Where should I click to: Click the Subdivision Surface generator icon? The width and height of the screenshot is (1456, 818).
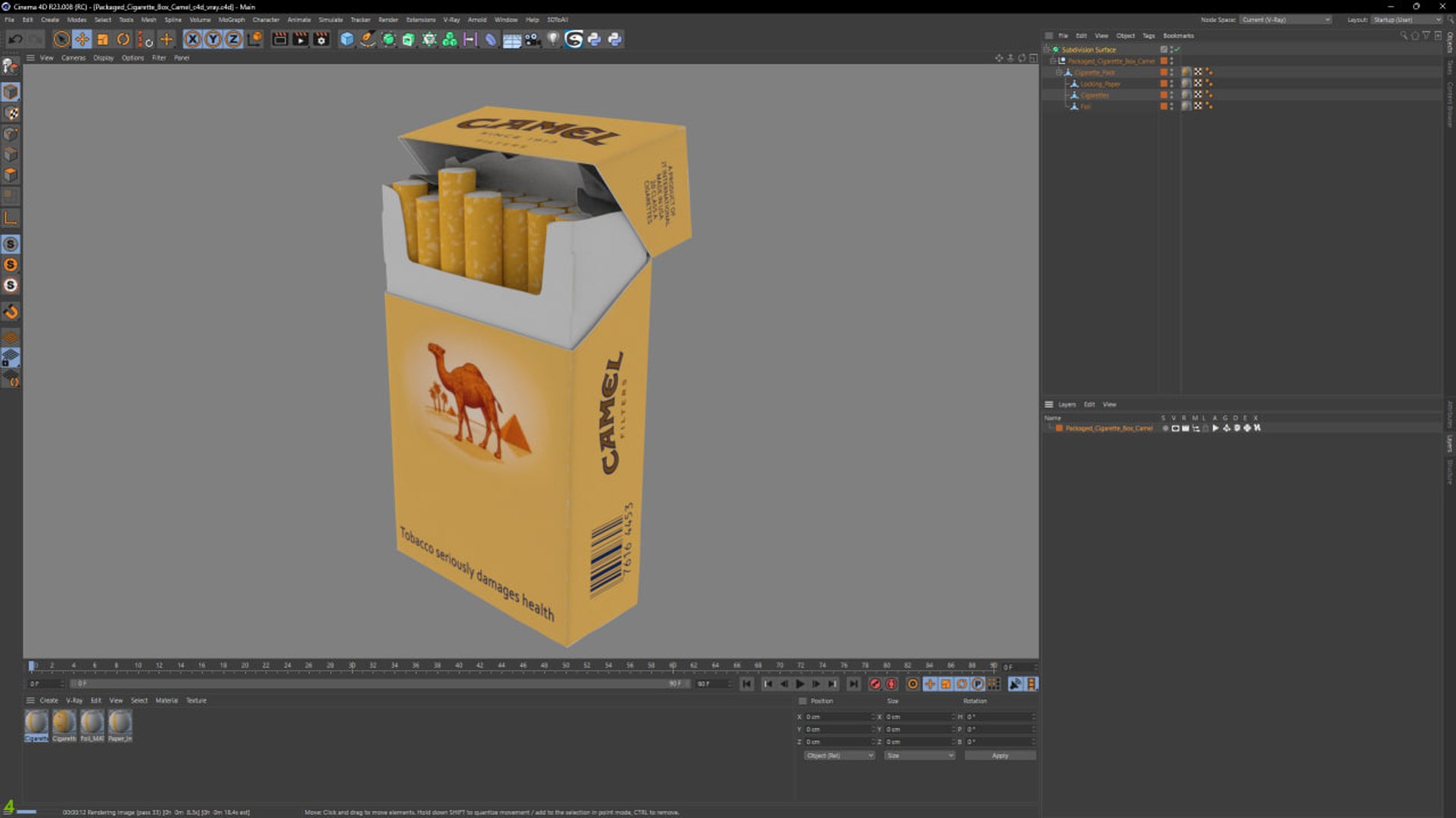388,39
